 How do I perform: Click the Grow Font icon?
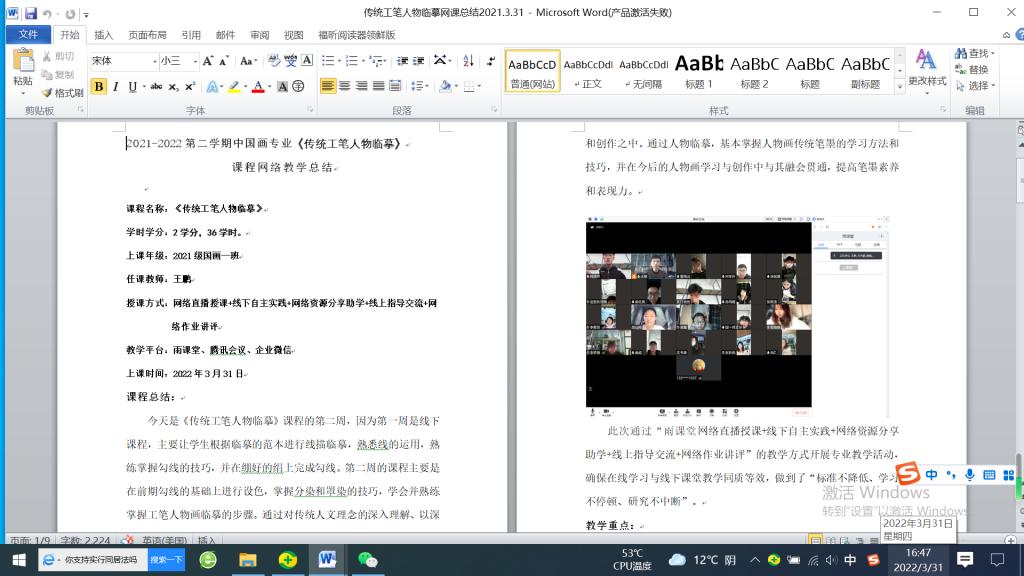209,61
